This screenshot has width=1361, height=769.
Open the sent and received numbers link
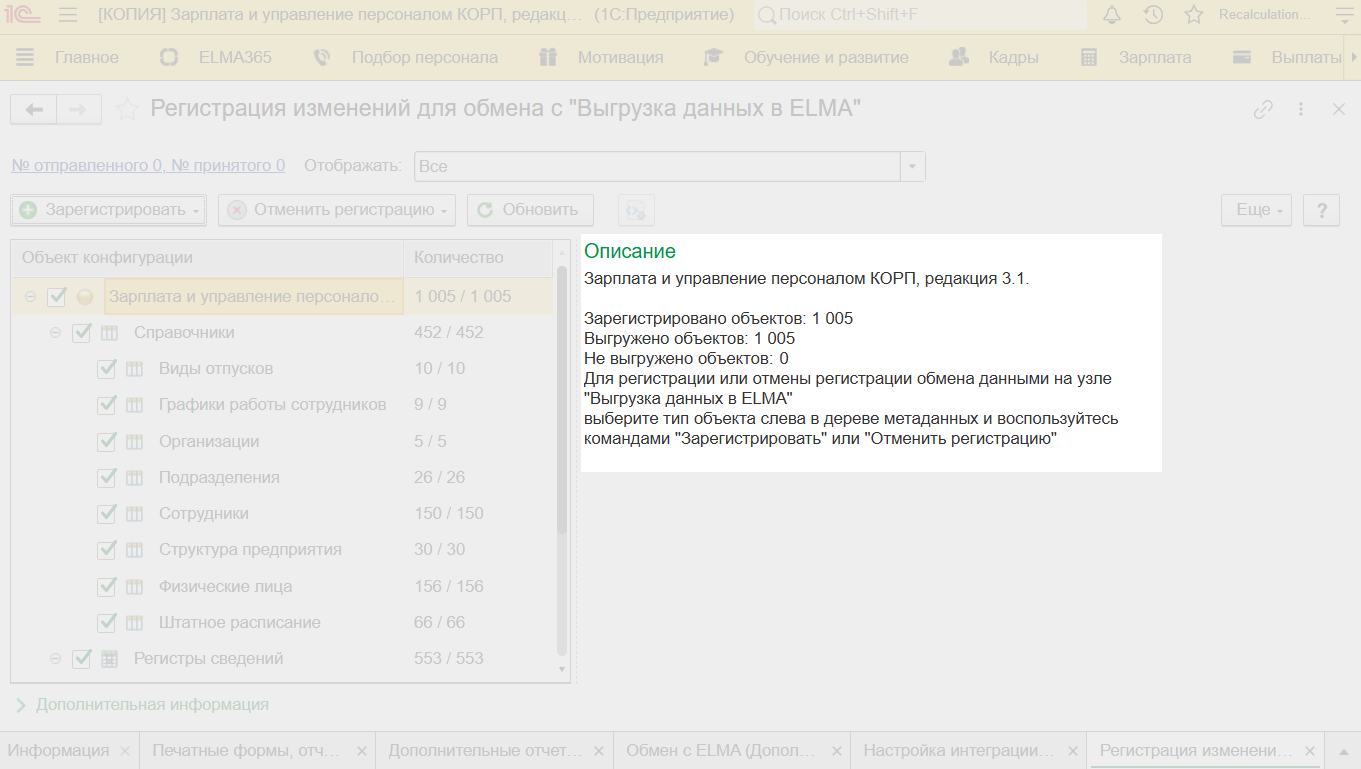(148, 166)
